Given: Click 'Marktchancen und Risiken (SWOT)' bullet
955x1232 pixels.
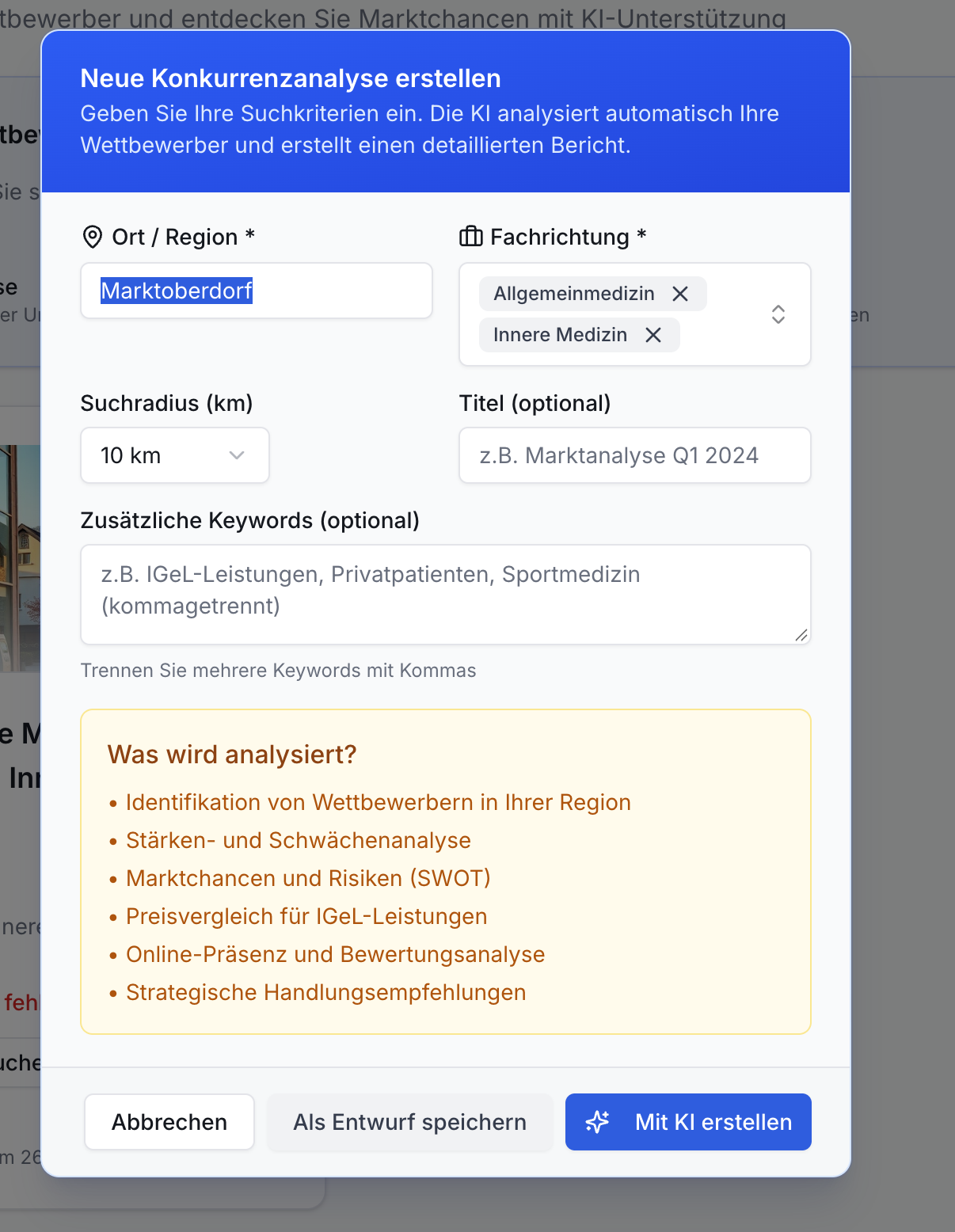Looking at the screenshot, I should pyautogui.click(x=308, y=878).
